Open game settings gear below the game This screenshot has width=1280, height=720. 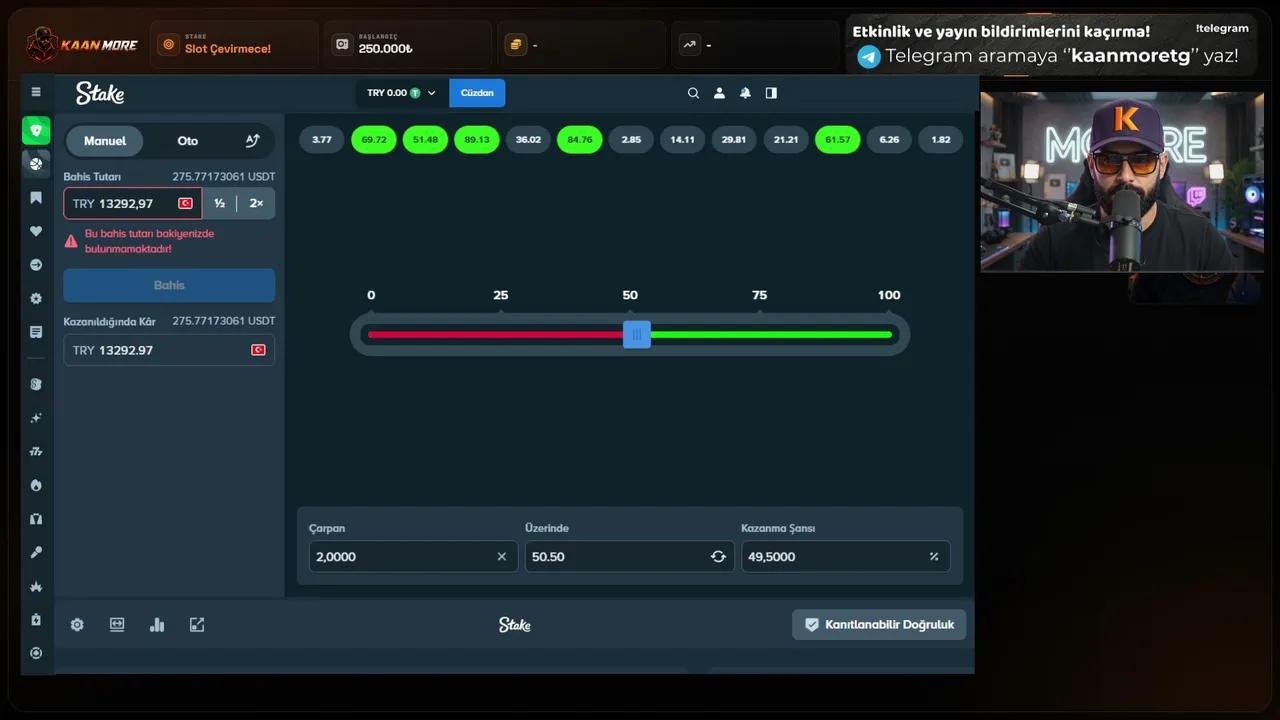77,625
